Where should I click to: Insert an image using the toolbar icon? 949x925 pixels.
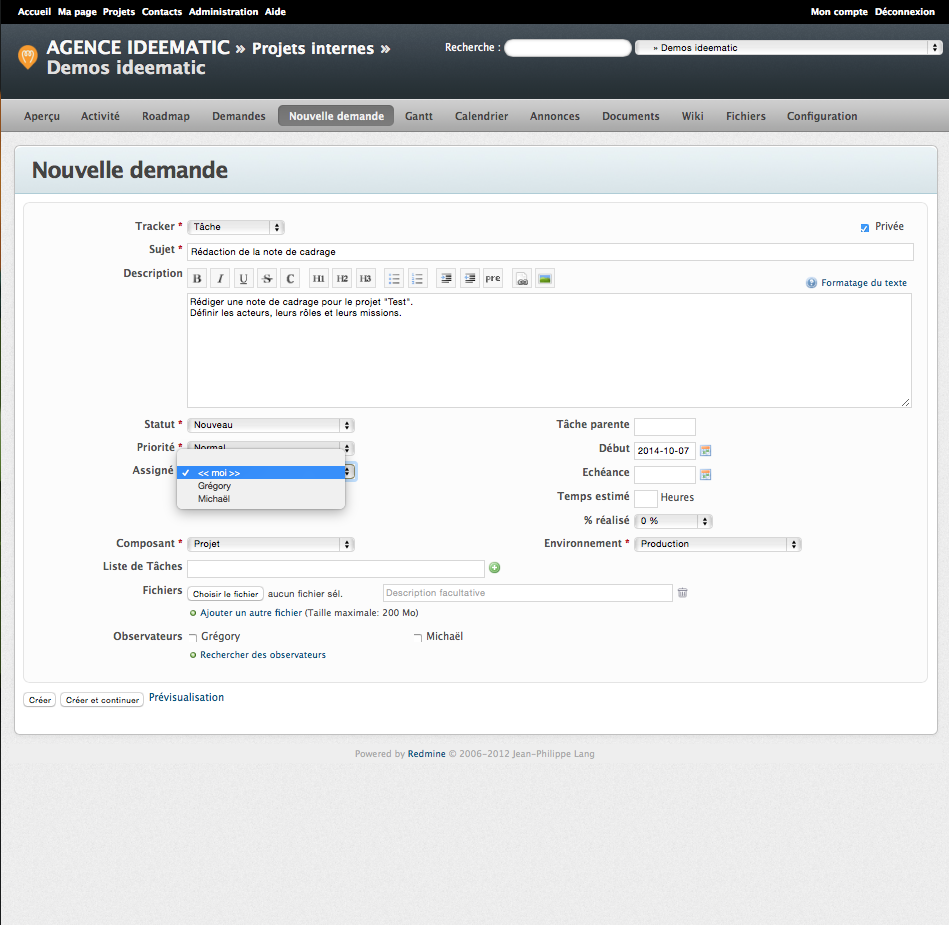(x=545, y=278)
